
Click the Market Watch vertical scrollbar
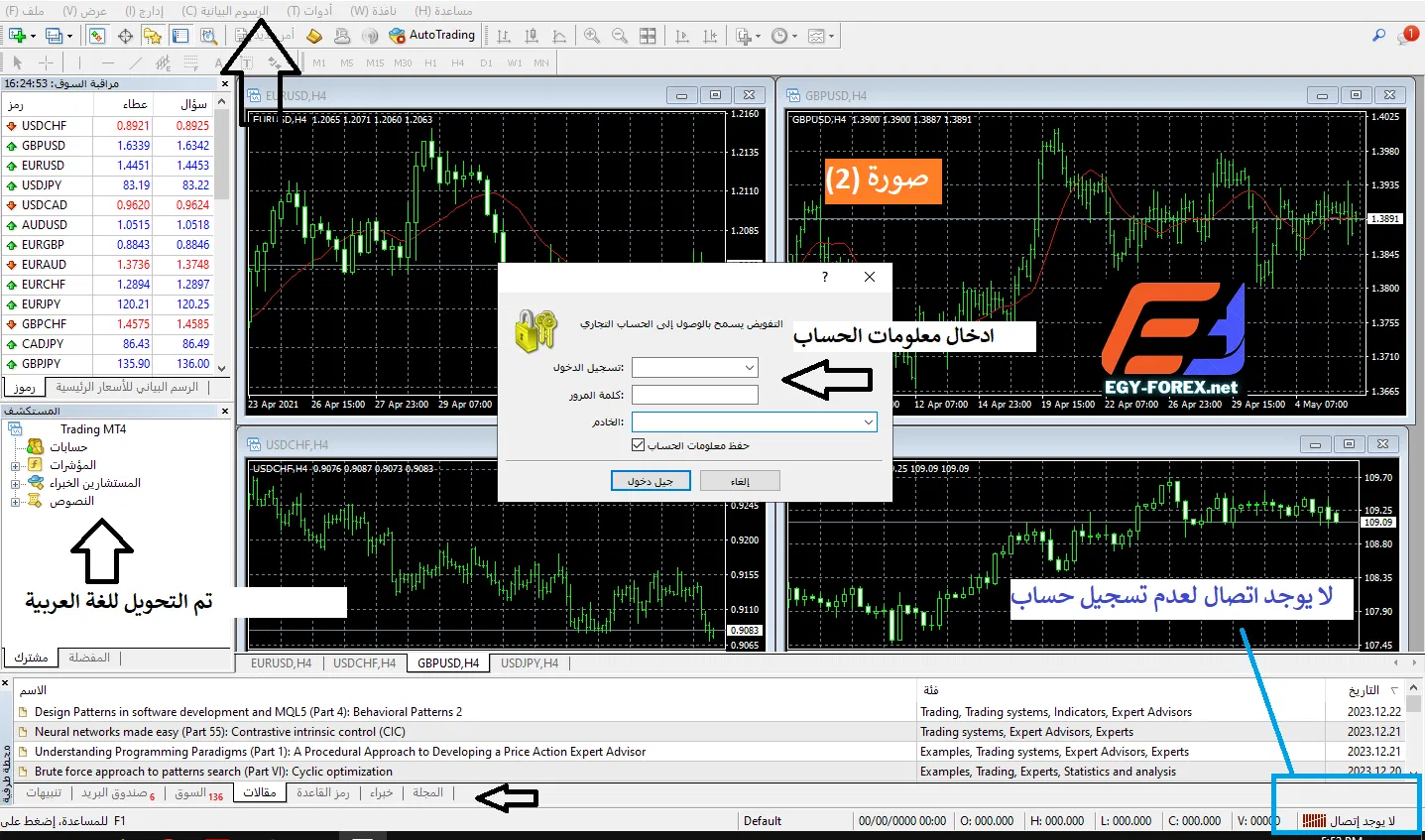222,234
